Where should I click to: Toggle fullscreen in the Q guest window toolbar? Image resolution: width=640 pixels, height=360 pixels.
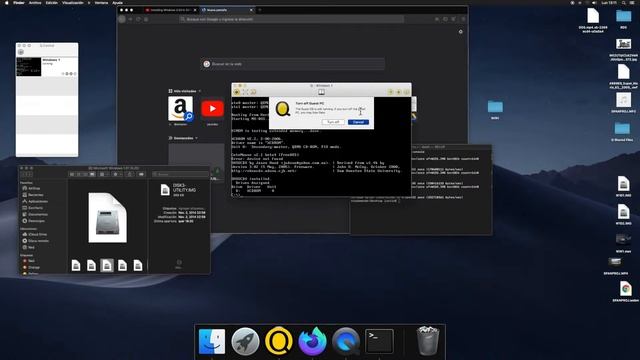pyautogui.click(x=245, y=92)
